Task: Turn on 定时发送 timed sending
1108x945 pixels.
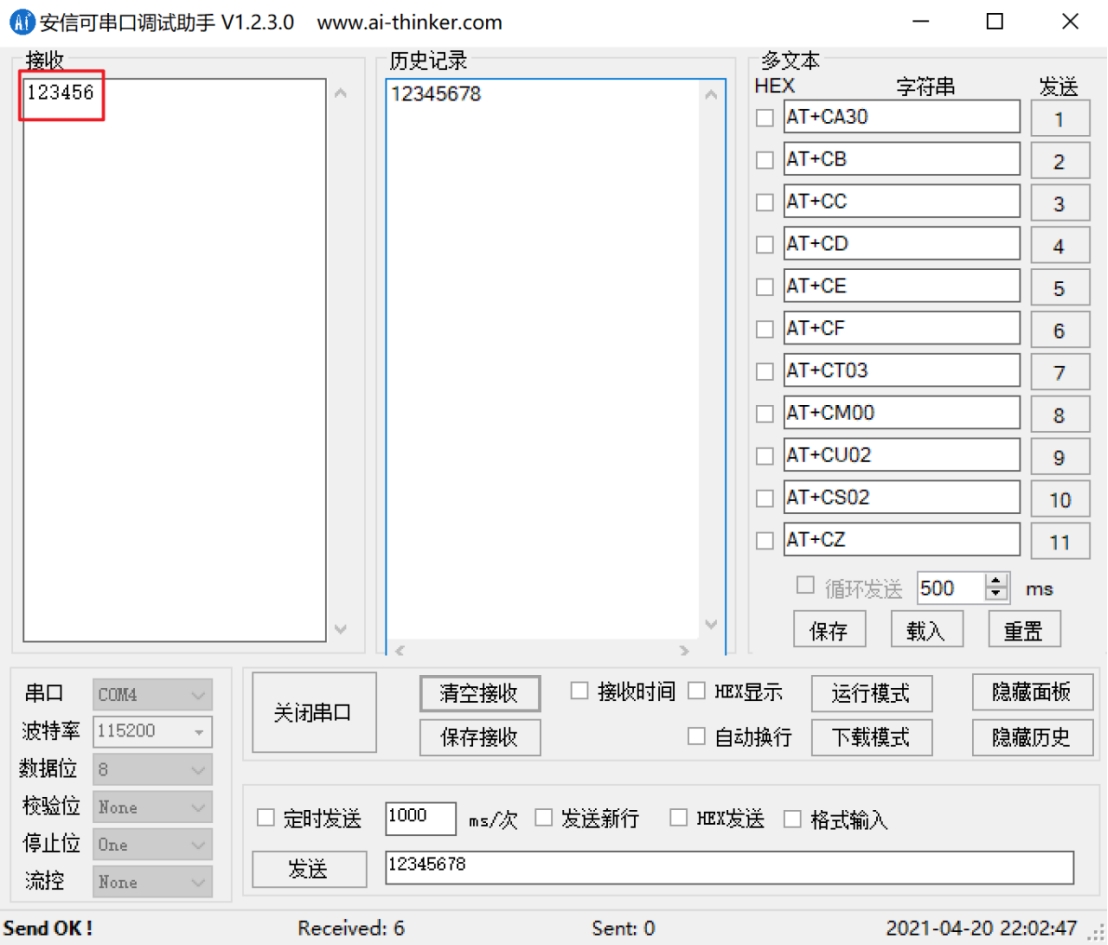Action: point(266,819)
